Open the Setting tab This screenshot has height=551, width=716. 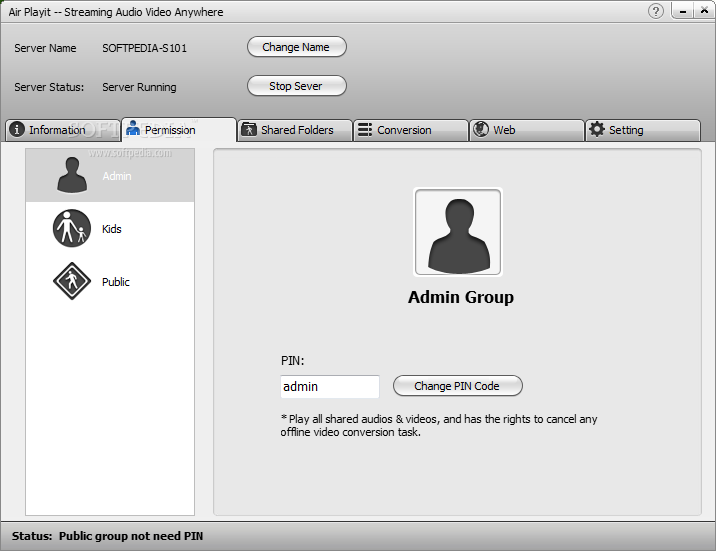tap(643, 130)
